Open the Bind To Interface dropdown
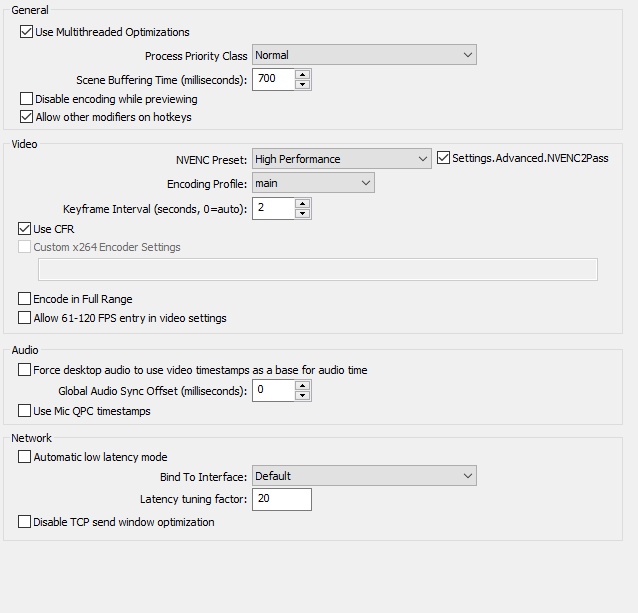The width and height of the screenshot is (638, 613). click(364, 476)
